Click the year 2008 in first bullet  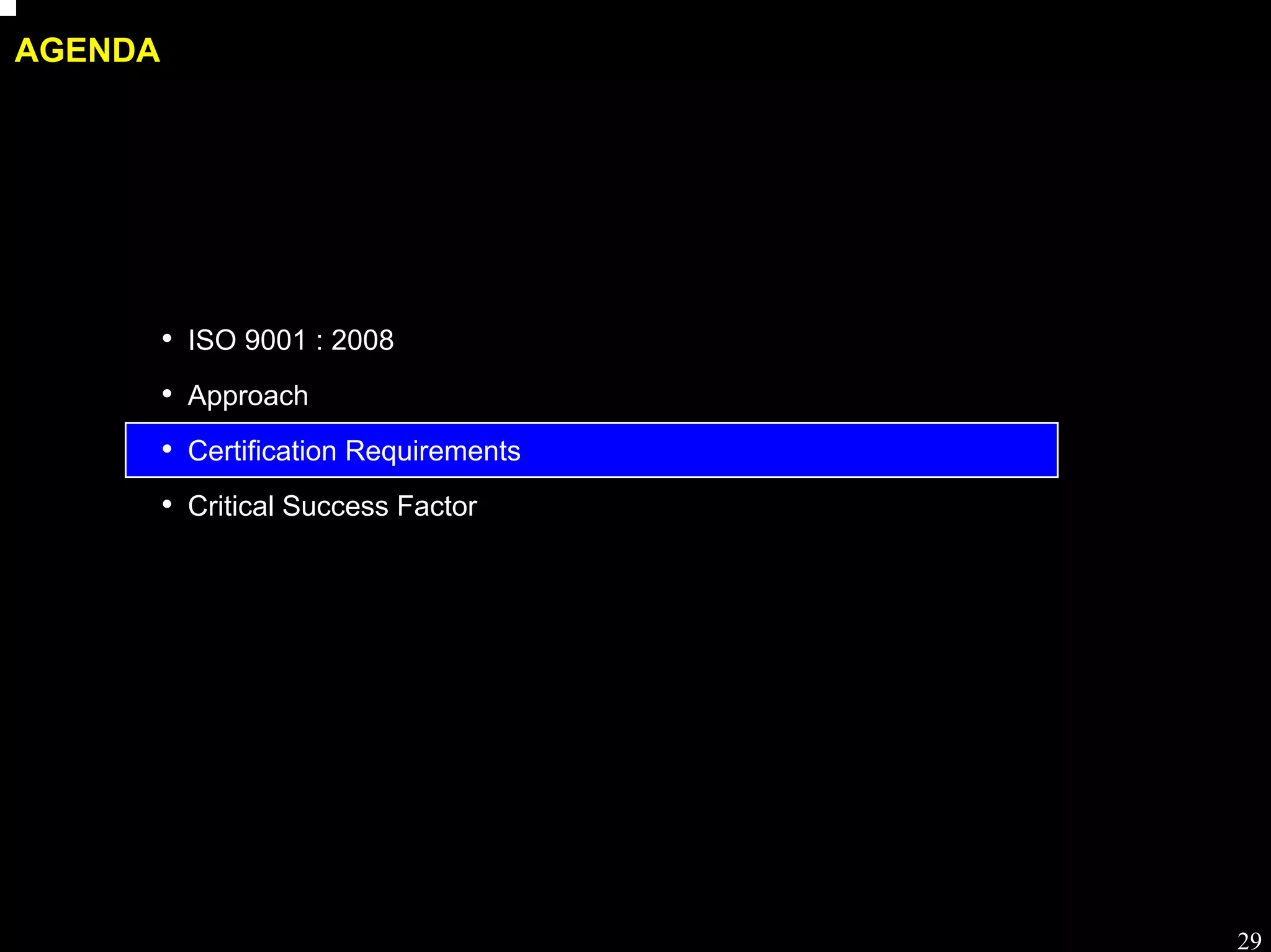[x=362, y=340]
